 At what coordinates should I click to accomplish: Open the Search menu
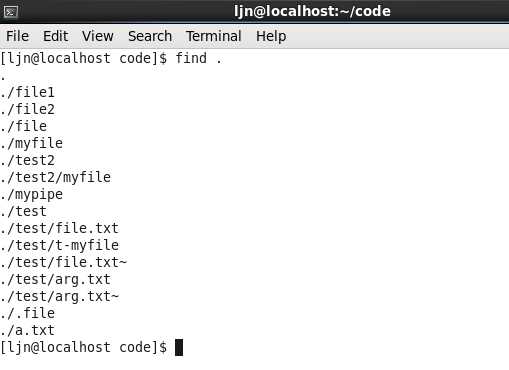point(150,36)
